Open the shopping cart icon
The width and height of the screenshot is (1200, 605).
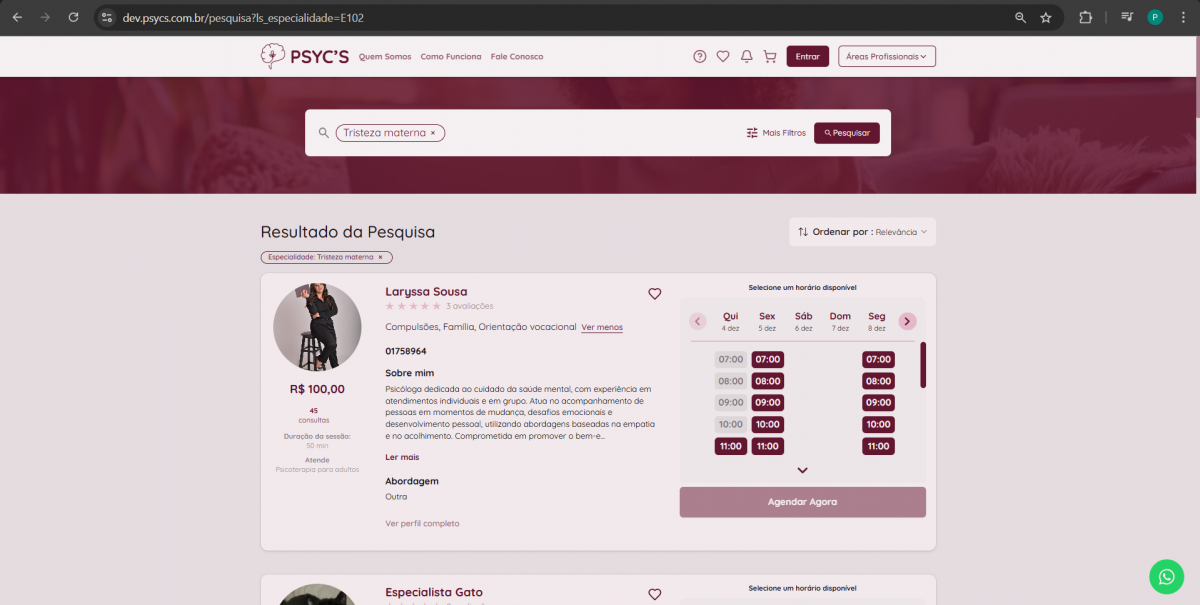click(x=770, y=57)
